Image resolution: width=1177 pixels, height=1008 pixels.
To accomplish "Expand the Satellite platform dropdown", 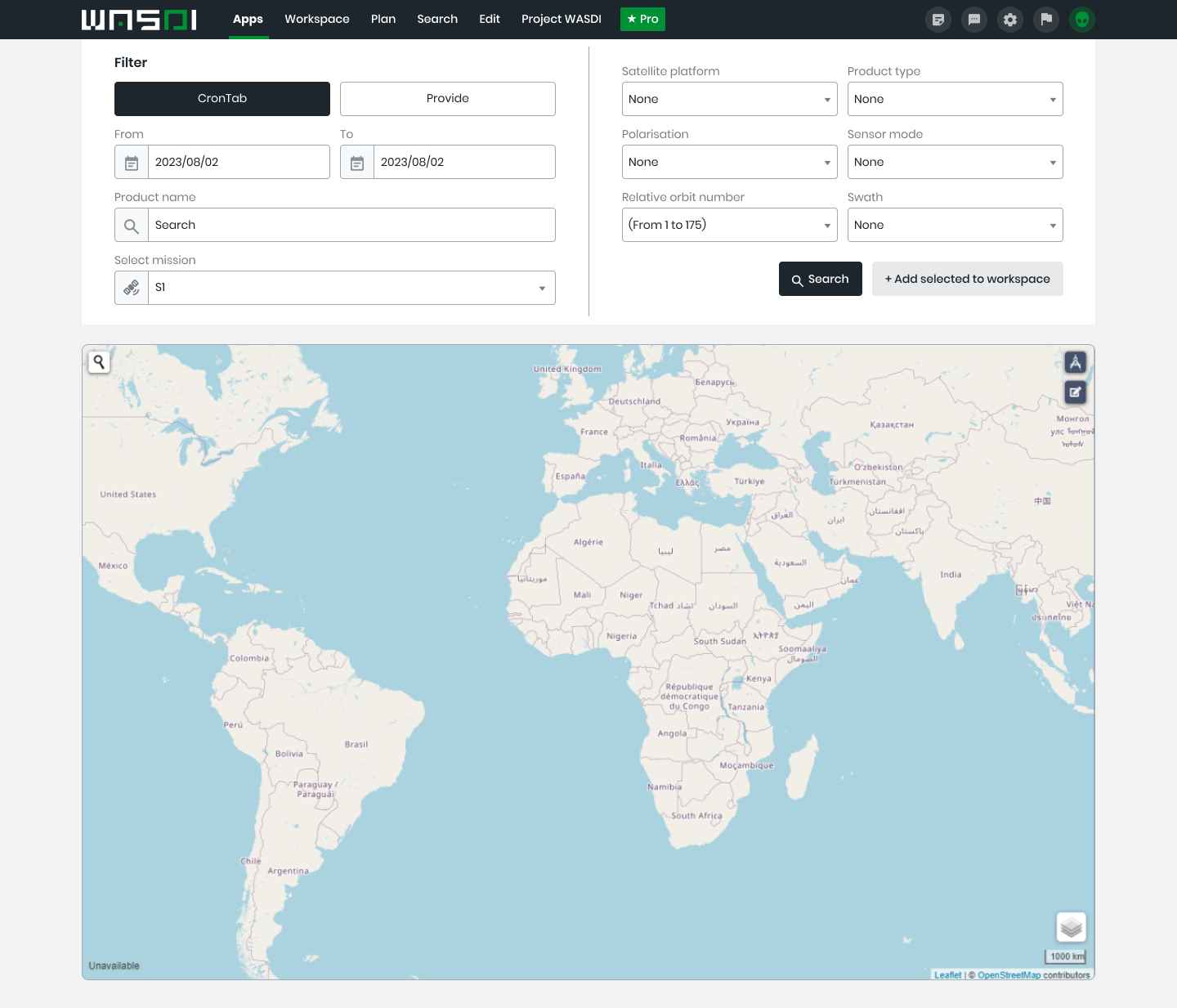I will point(729,99).
